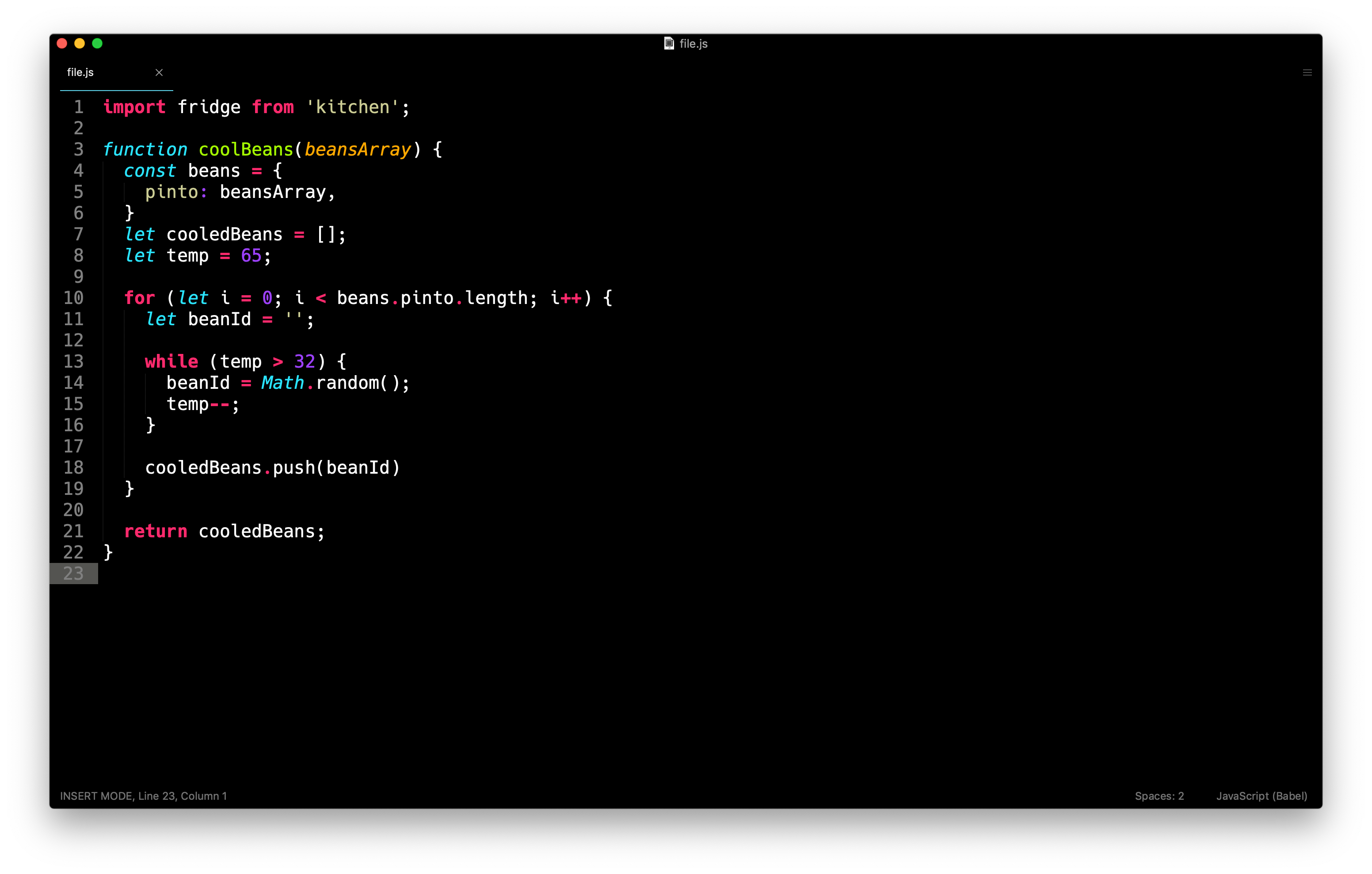Click line number 10 in the gutter
Image resolution: width=1372 pixels, height=874 pixels.
[73, 298]
